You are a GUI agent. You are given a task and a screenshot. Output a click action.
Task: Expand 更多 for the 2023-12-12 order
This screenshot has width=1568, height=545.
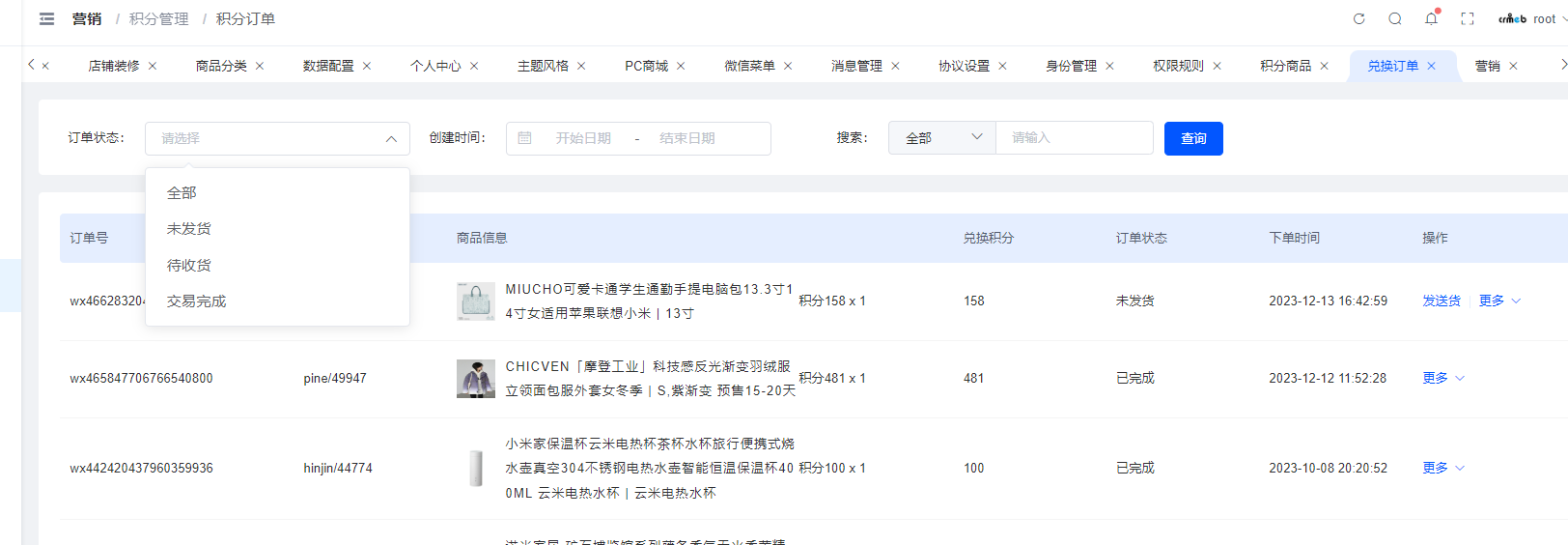coord(1443,378)
